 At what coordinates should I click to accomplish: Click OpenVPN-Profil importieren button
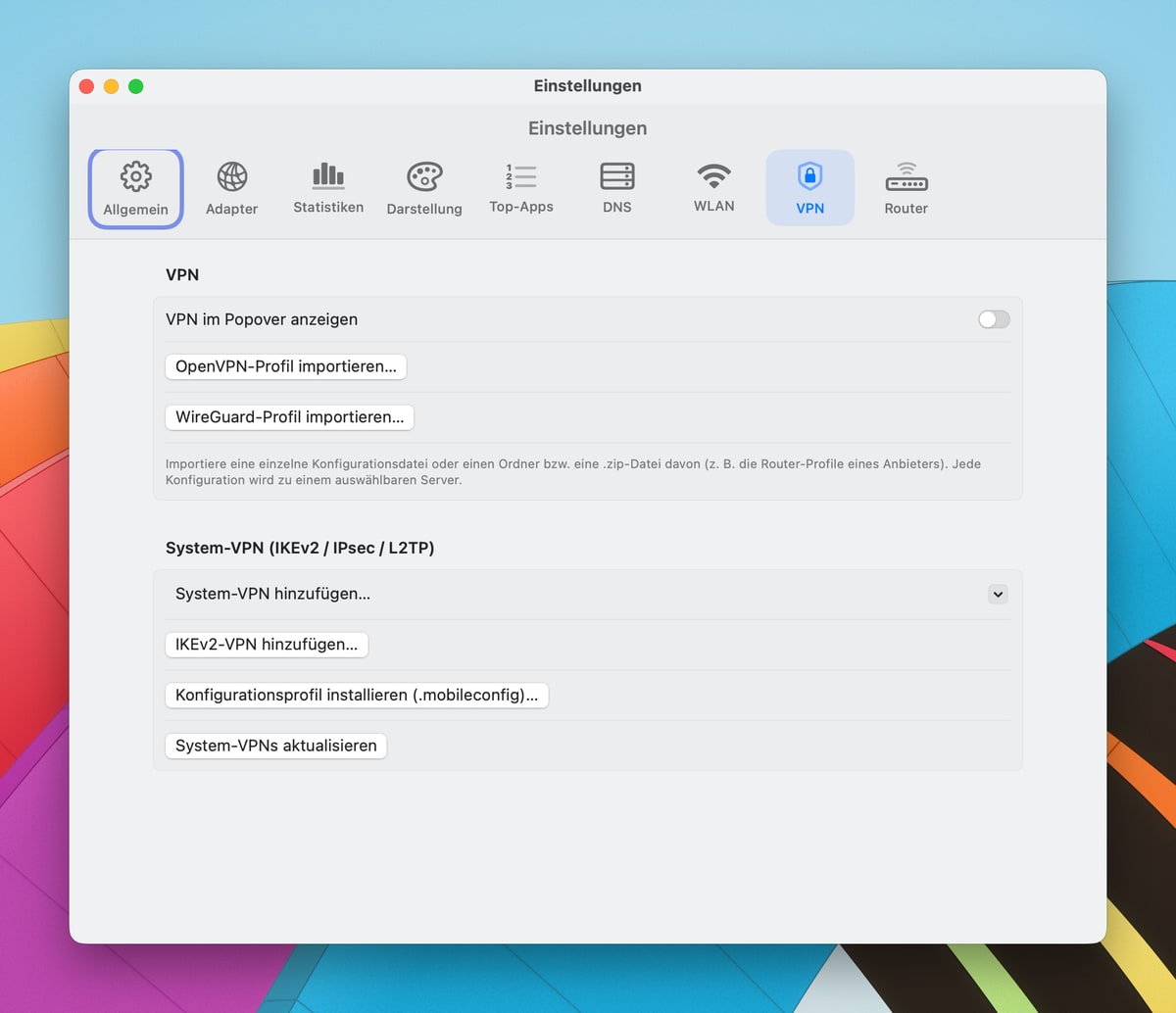coord(286,366)
